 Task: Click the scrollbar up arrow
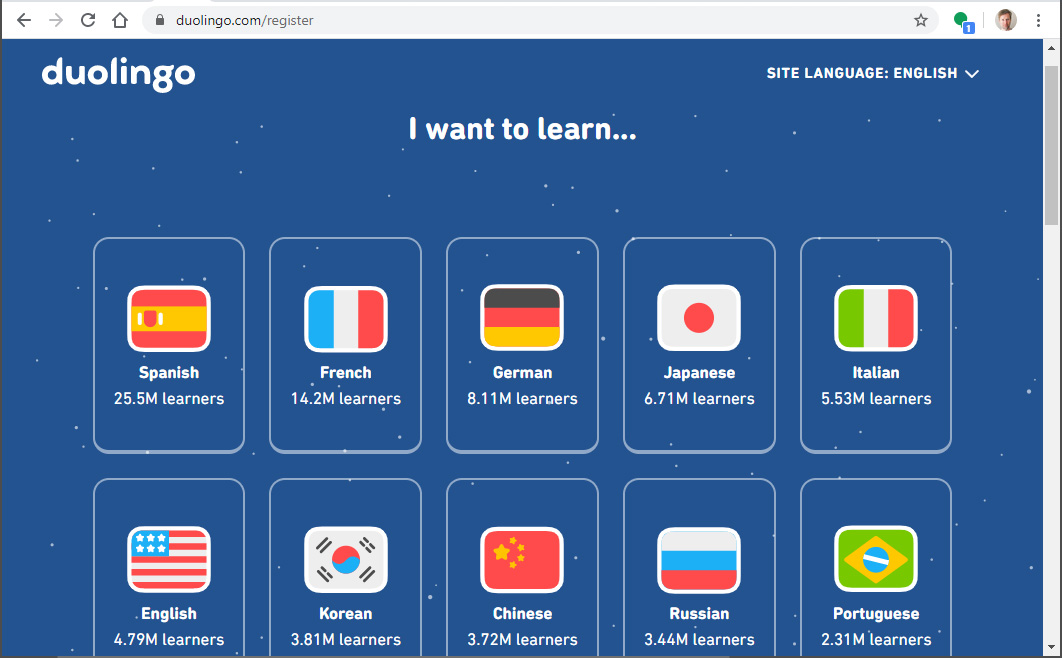point(1051,48)
